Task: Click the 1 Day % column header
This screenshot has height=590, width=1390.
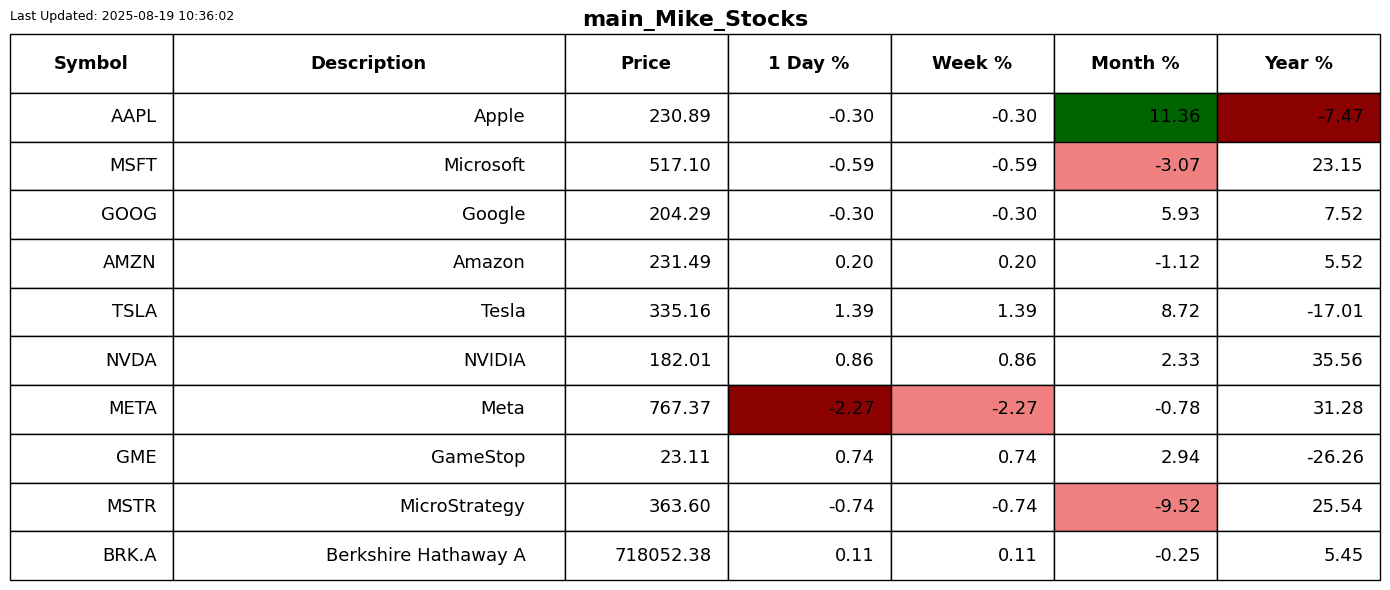Action: pos(809,64)
